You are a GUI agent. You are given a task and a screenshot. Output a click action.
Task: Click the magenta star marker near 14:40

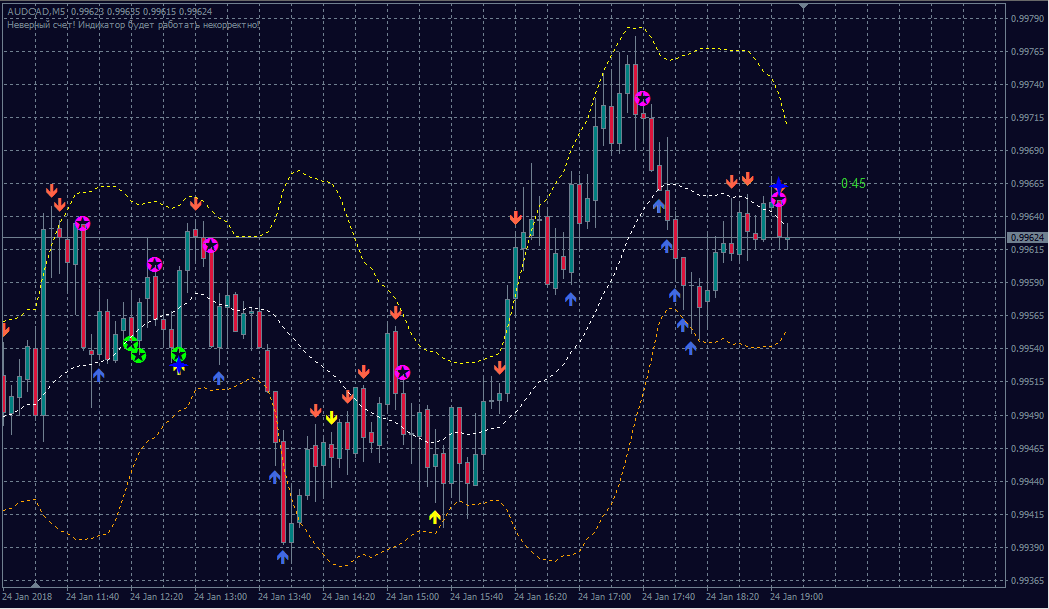pyautogui.click(x=402, y=372)
